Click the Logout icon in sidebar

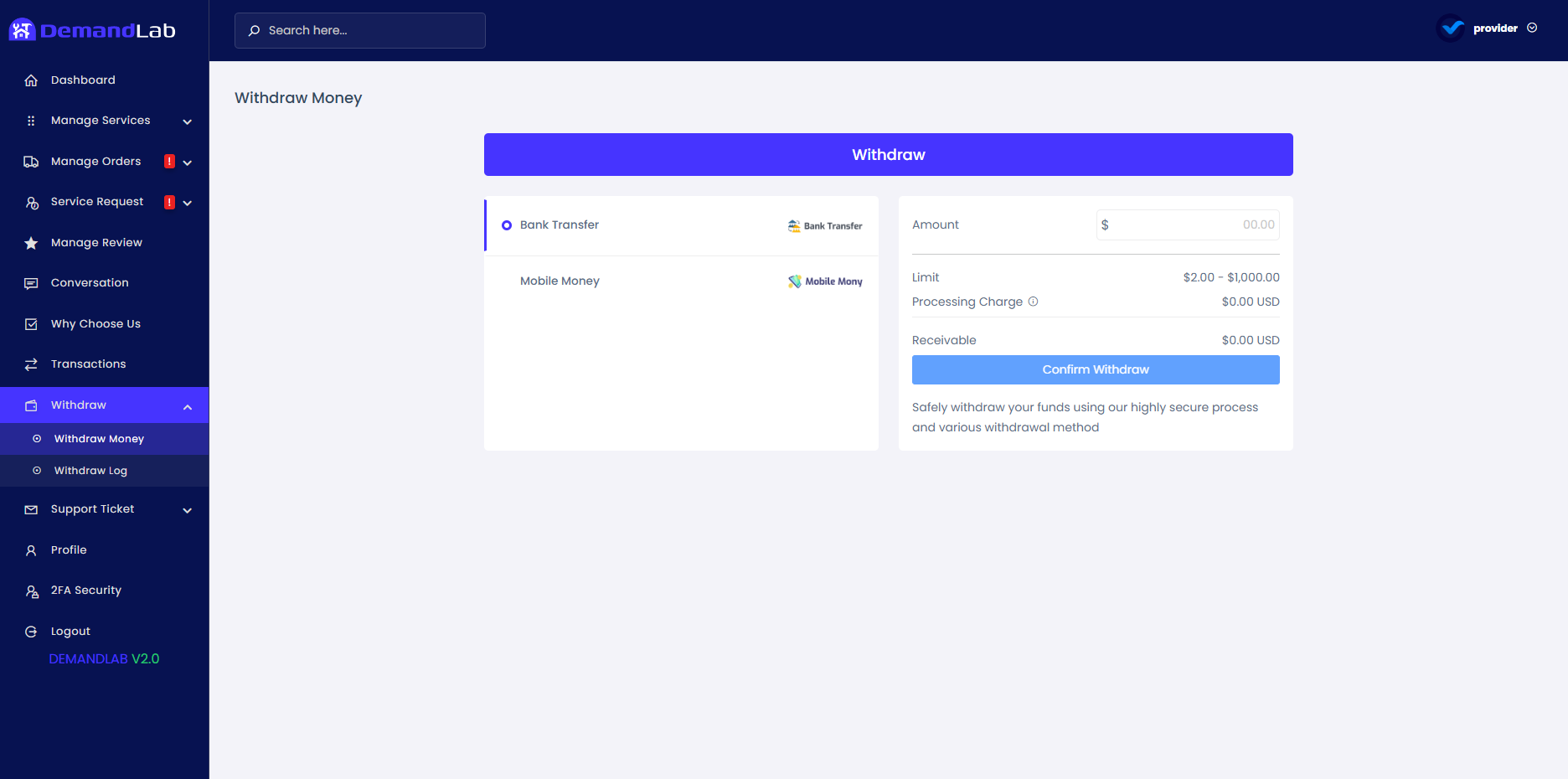(31, 631)
